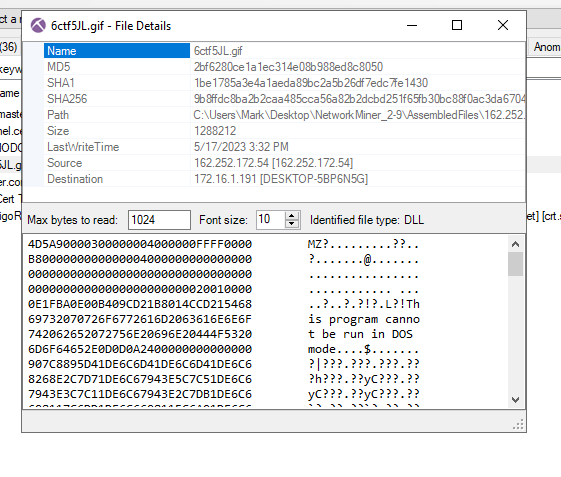Minimize the File Details window
The width and height of the screenshot is (561, 477).
412,25
